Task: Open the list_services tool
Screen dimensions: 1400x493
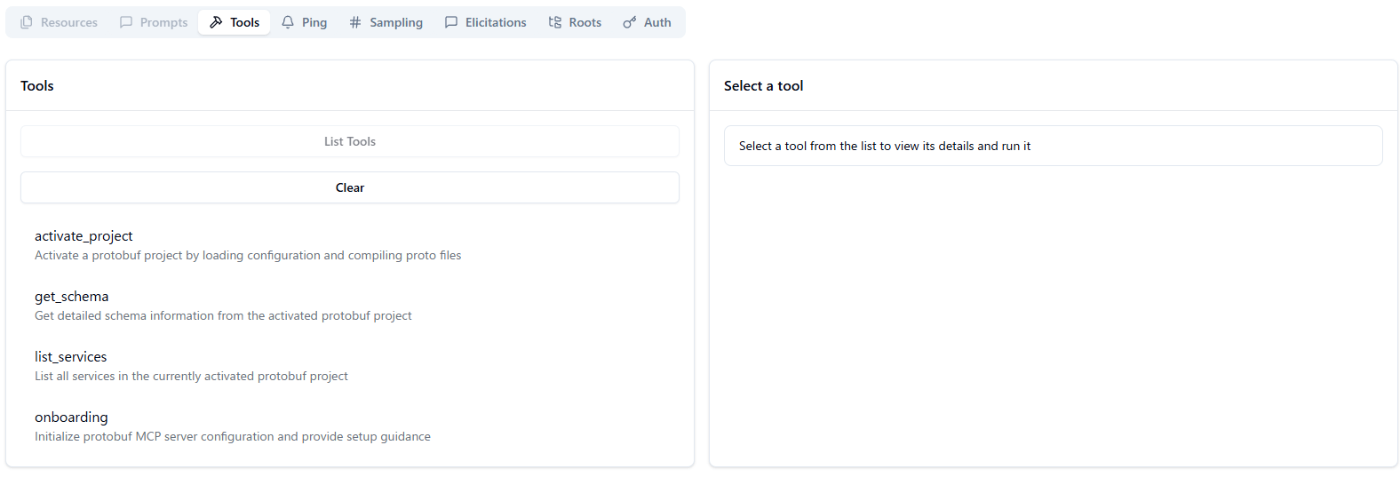Action: click(x=71, y=356)
